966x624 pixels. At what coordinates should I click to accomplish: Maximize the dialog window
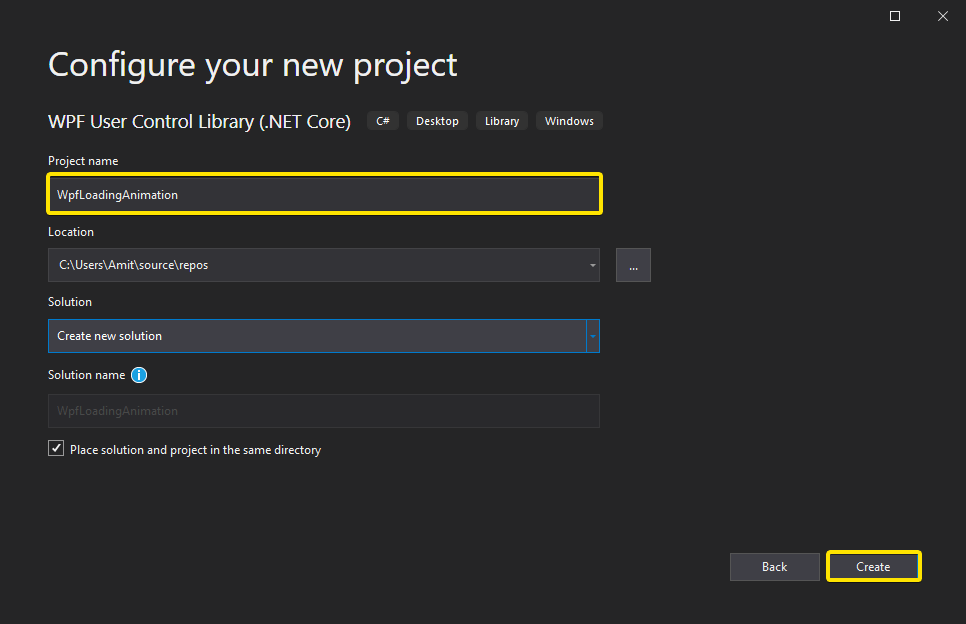point(893,15)
